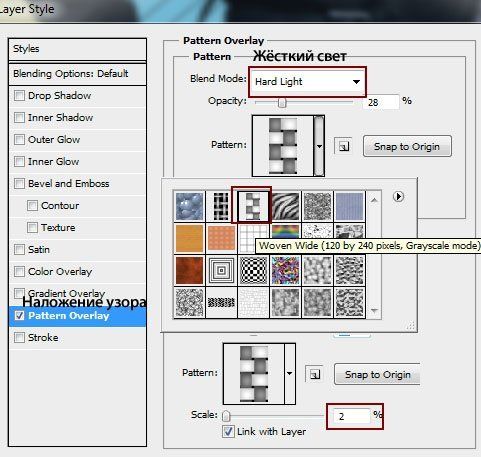481x457 pixels.
Task: Pick the lavender-blue woven texture swatch
Action: tap(350, 206)
